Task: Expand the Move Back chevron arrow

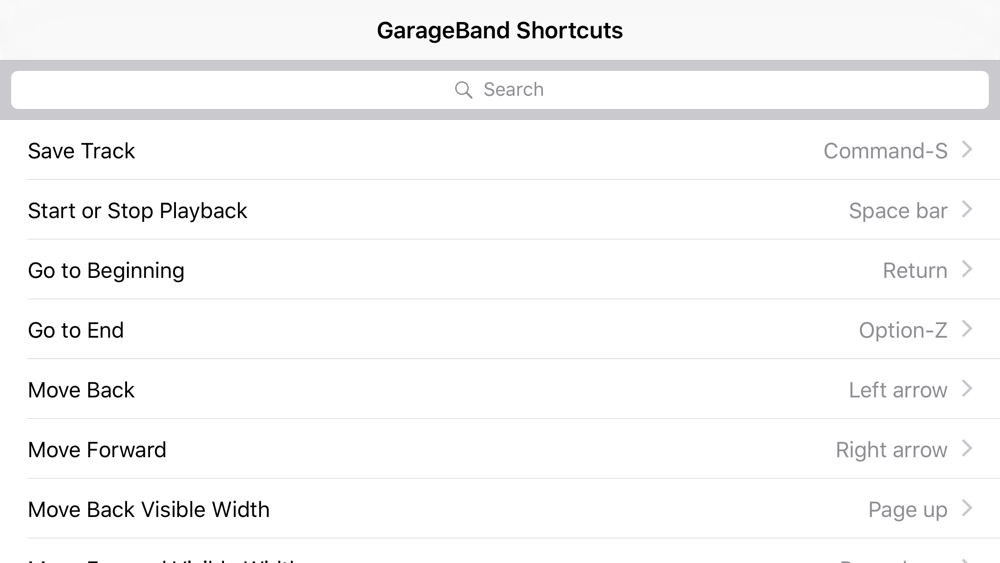Action: pos(967,389)
